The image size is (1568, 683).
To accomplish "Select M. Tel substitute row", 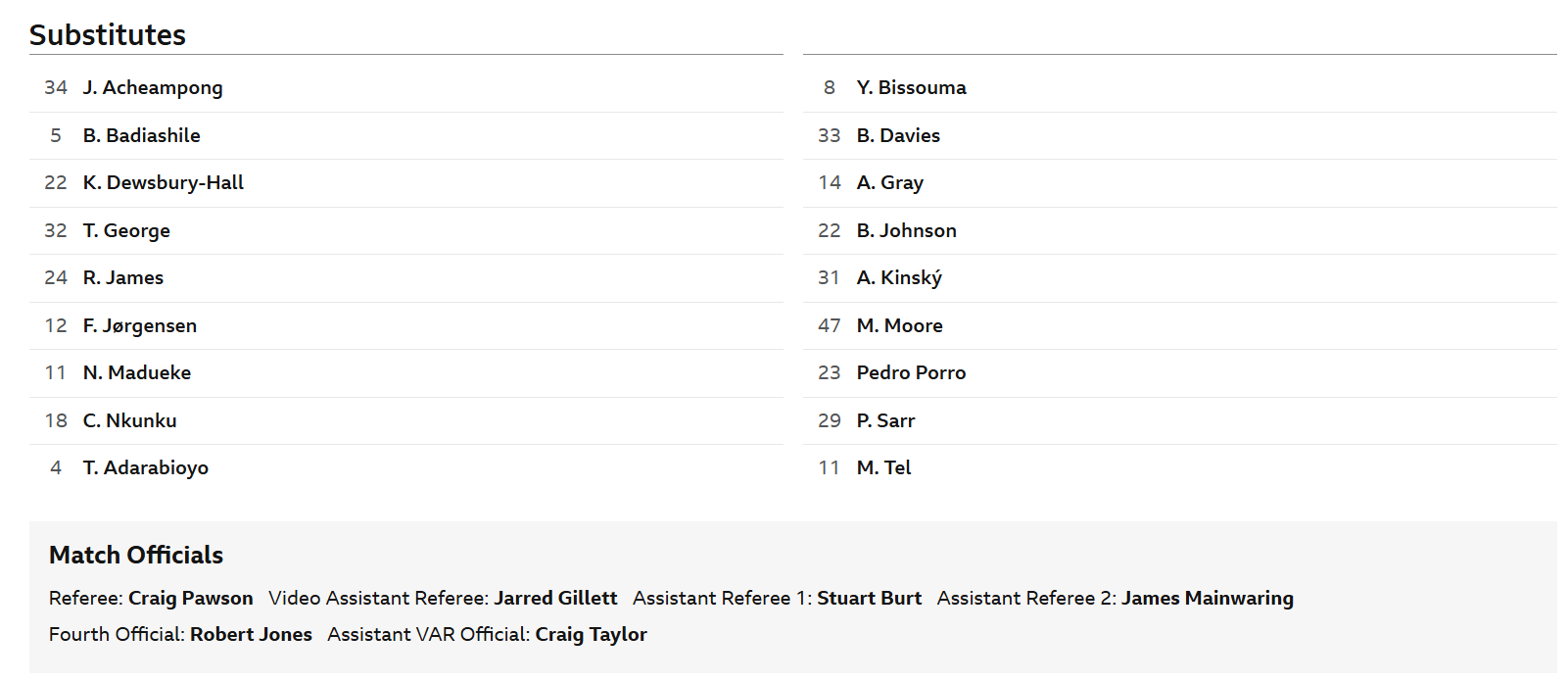I will (884, 468).
